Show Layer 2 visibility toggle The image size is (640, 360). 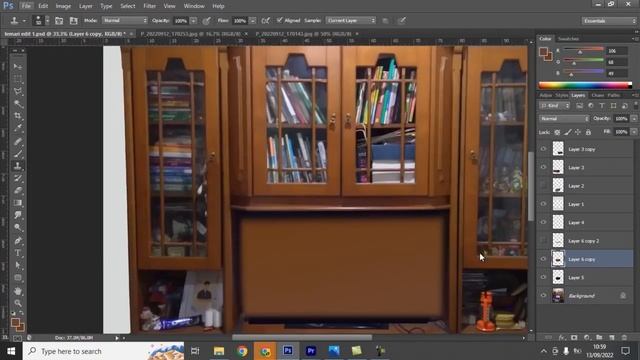pos(543,186)
